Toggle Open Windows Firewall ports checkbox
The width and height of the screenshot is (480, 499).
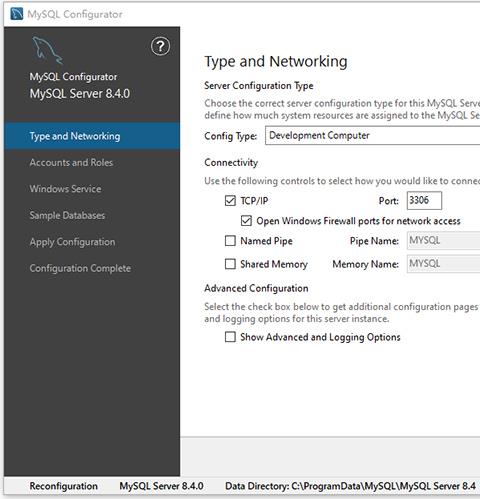point(246,221)
